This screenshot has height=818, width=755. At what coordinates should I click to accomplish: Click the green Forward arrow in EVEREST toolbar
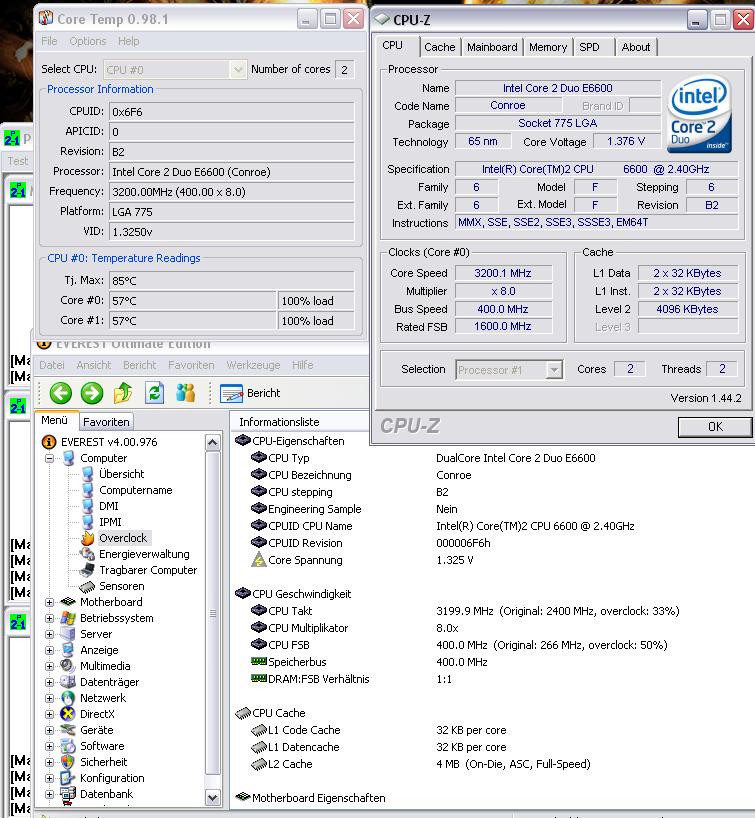click(92, 393)
